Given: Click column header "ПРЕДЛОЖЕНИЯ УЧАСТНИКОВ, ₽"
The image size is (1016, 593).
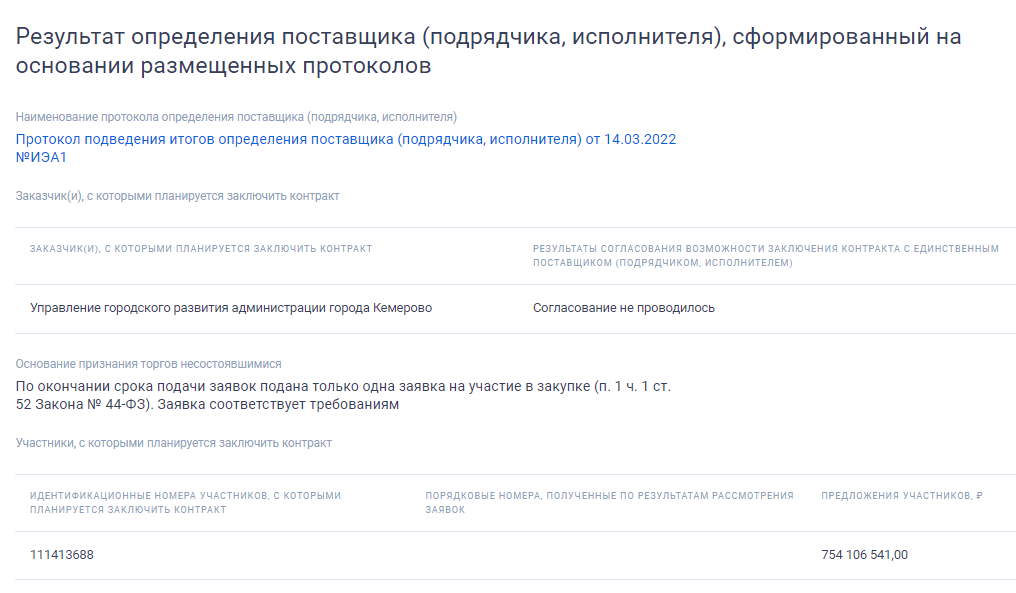Looking at the screenshot, I should click(x=902, y=496).
